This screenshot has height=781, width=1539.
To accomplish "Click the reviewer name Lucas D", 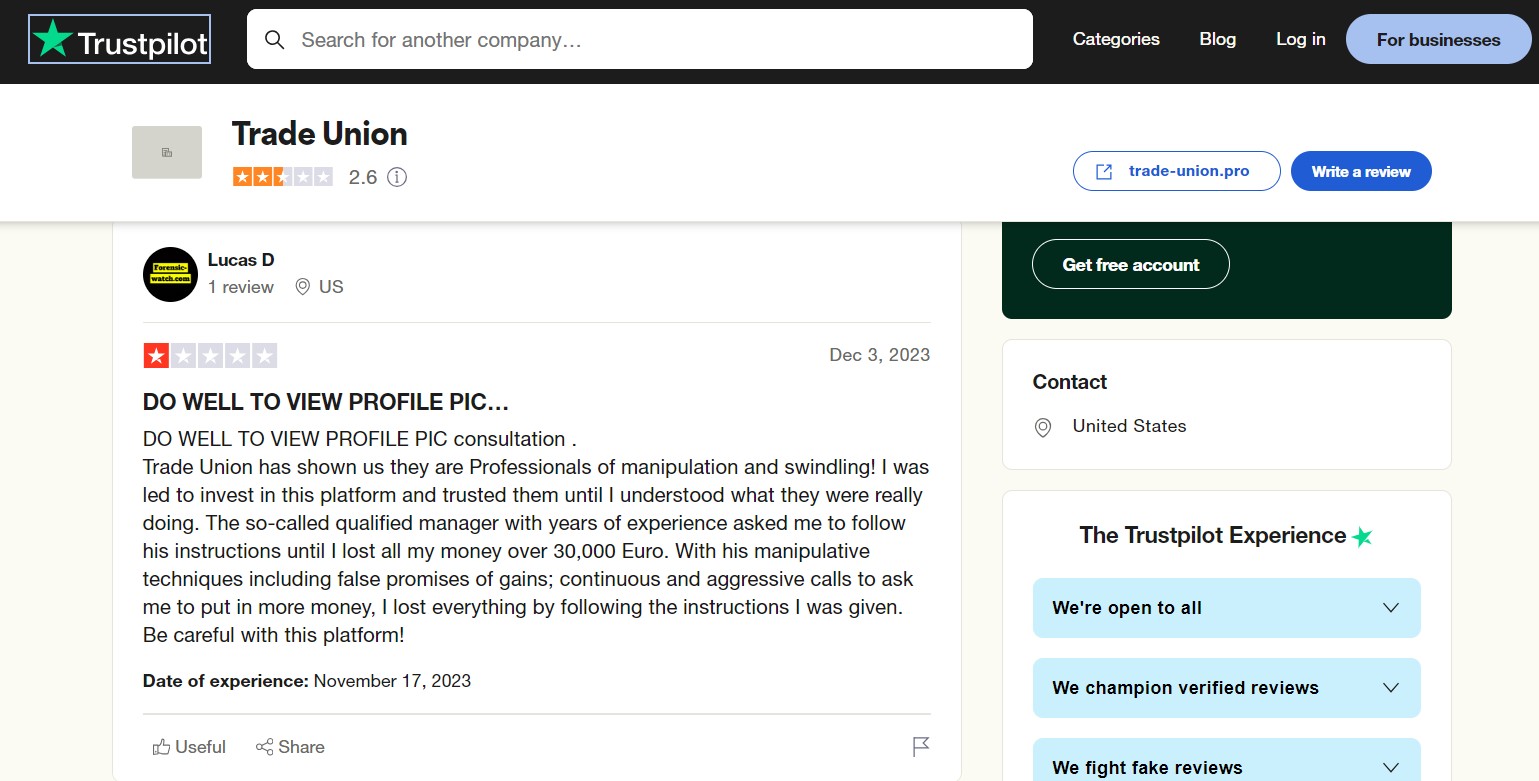I will pyautogui.click(x=241, y=260).
